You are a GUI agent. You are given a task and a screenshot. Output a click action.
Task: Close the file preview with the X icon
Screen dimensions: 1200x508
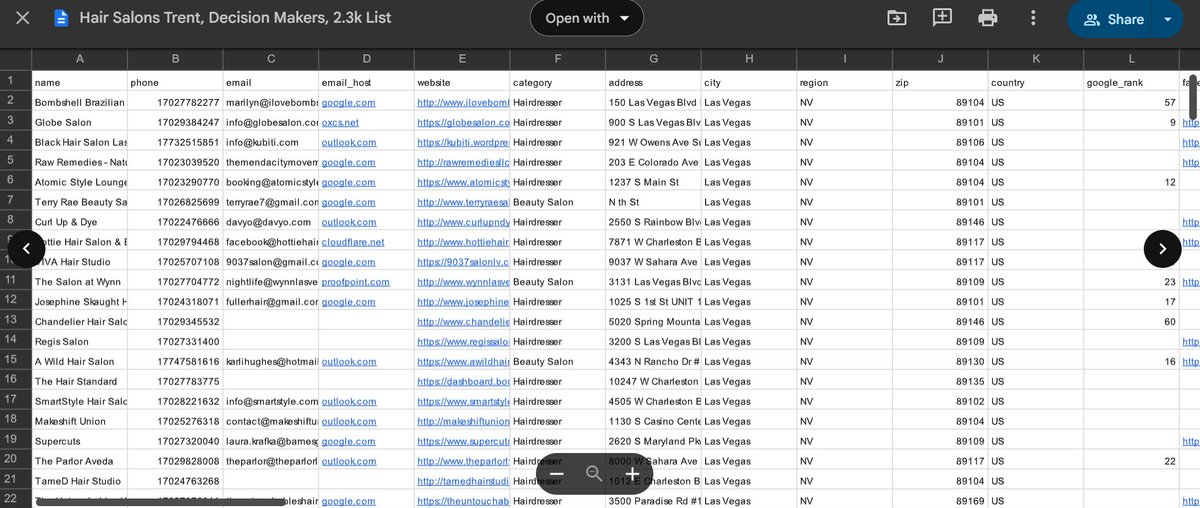tap(23, 19)
